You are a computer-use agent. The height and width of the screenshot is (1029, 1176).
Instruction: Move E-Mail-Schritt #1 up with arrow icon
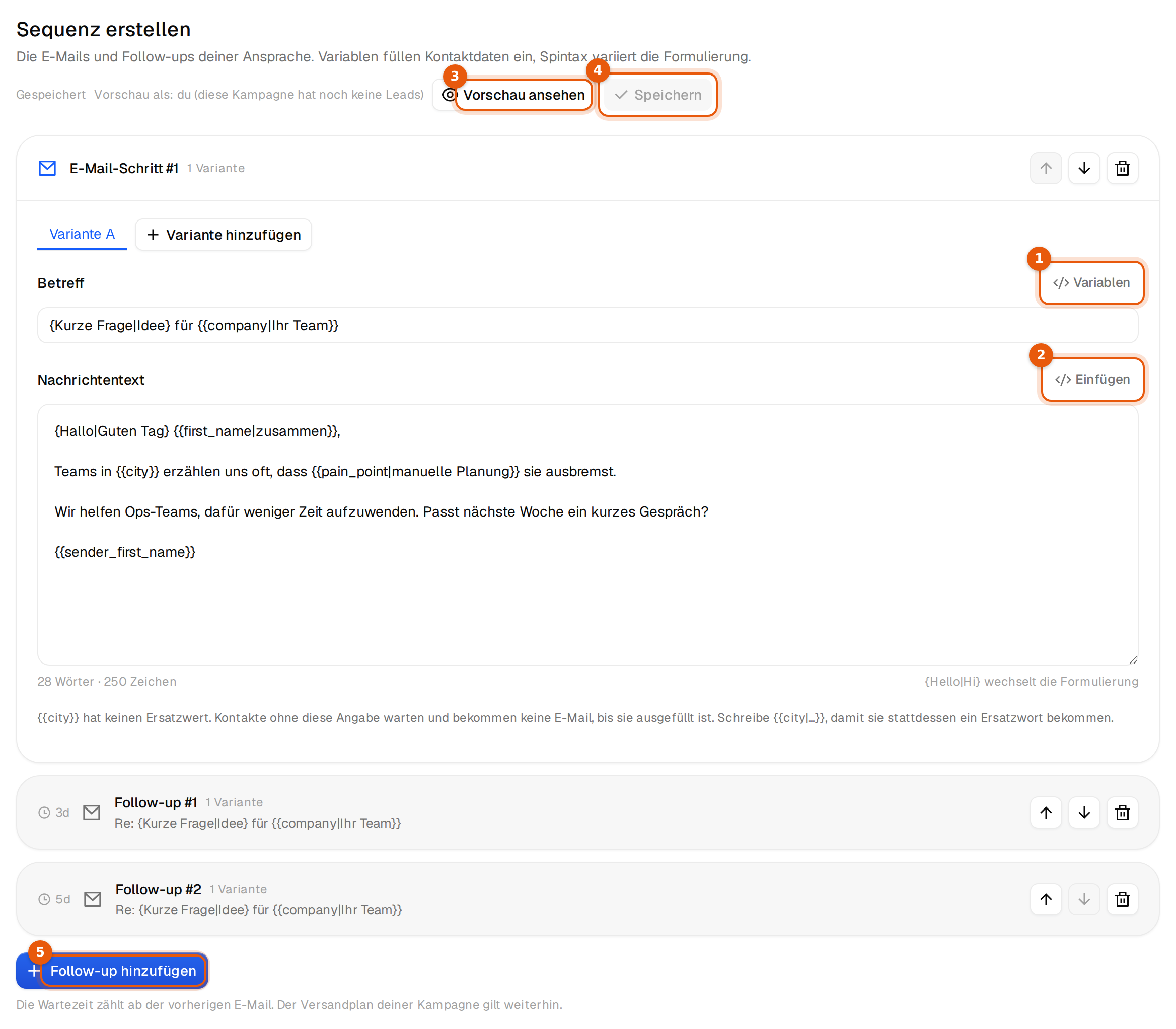[1046, 168]
